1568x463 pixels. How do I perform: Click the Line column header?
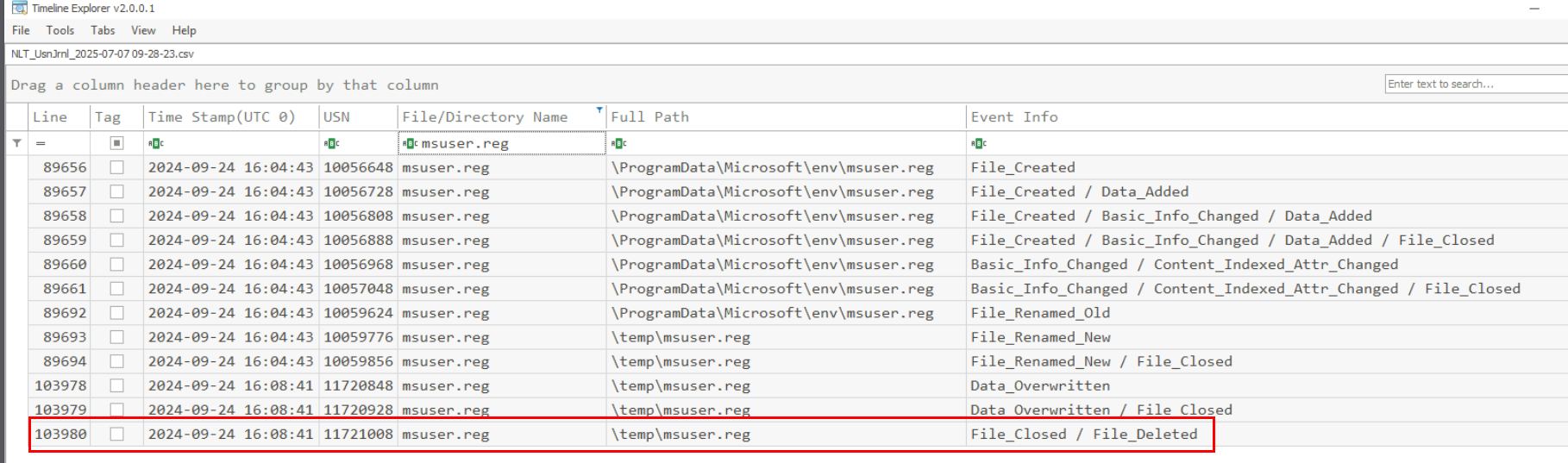pyautogui.click(x=50, y=117)
